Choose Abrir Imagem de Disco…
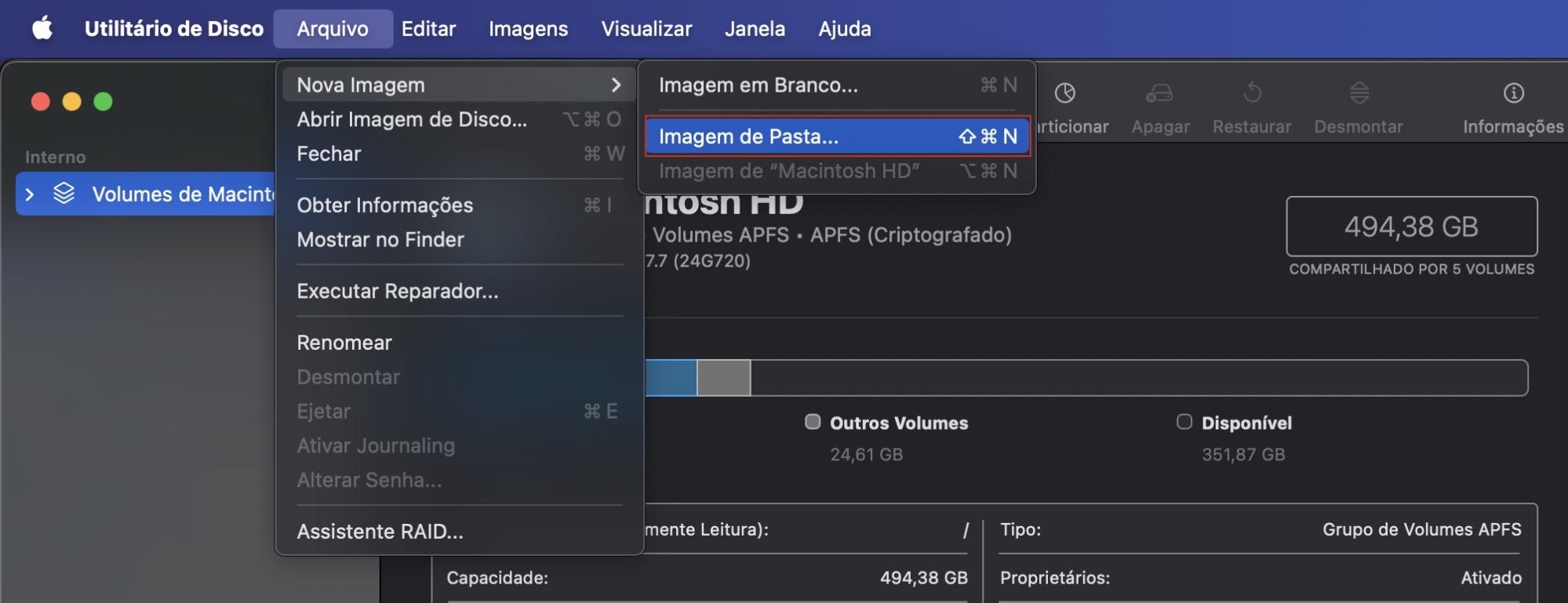This screenshot has width=1568, height=603. click(x=459, y=119)
